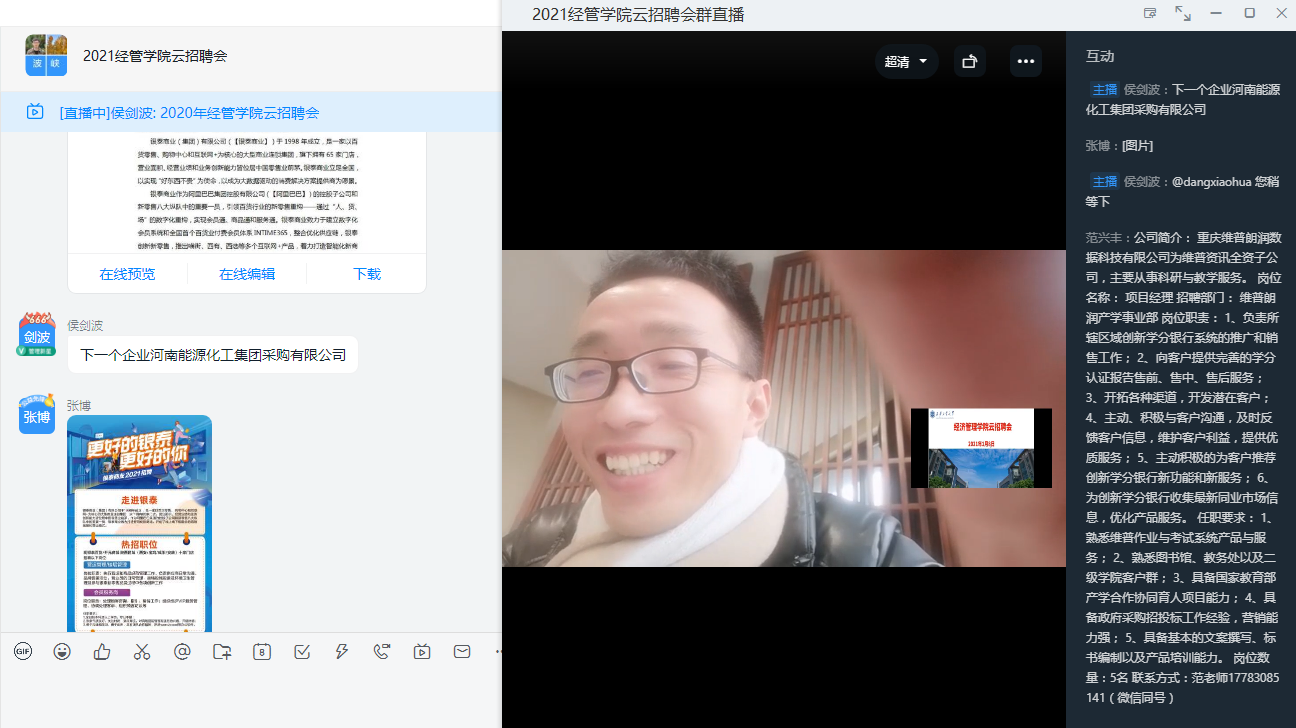Open the GIF picker in chat toolbar

point(23,652)
